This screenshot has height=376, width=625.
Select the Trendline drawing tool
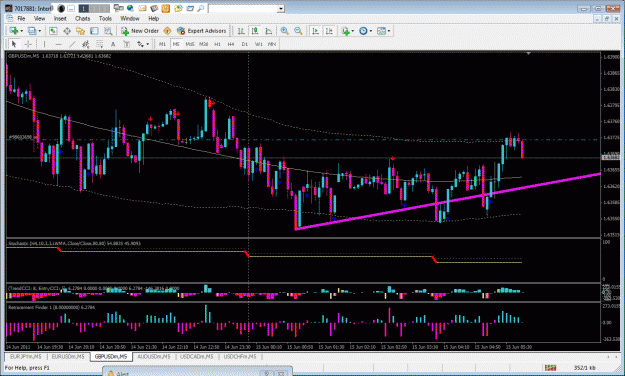tap(72, 44)
